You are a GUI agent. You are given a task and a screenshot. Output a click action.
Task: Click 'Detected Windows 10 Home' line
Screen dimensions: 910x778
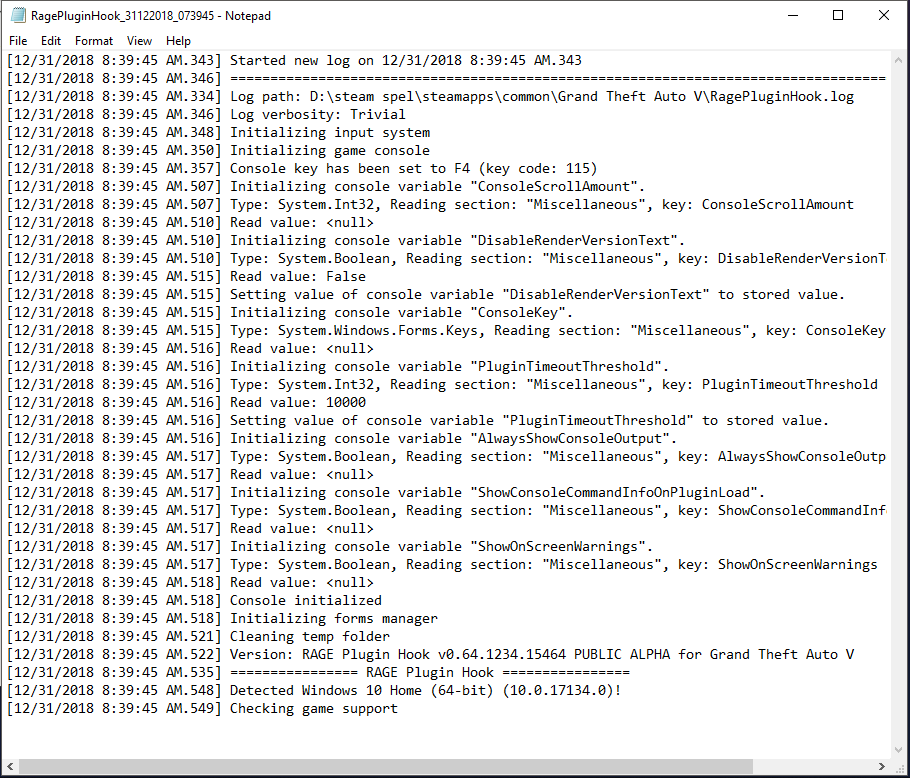coord(314,690)
